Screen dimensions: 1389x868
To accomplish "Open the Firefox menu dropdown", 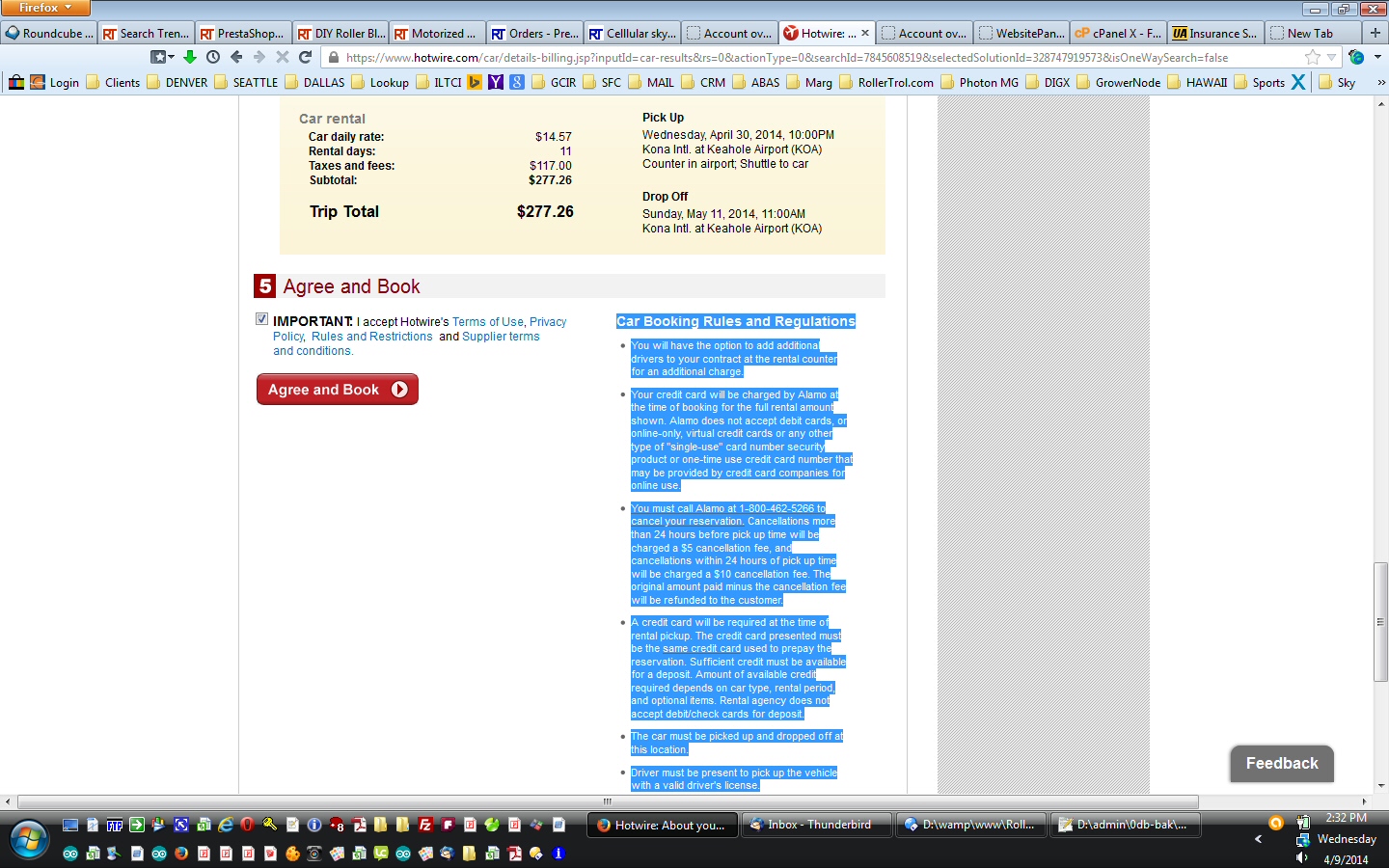I will click(x=45, y=8).
